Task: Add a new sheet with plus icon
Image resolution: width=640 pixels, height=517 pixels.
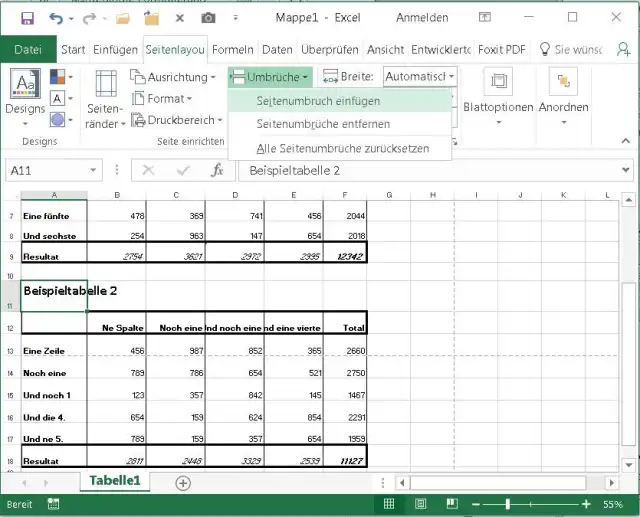Action: coord(183,482)
